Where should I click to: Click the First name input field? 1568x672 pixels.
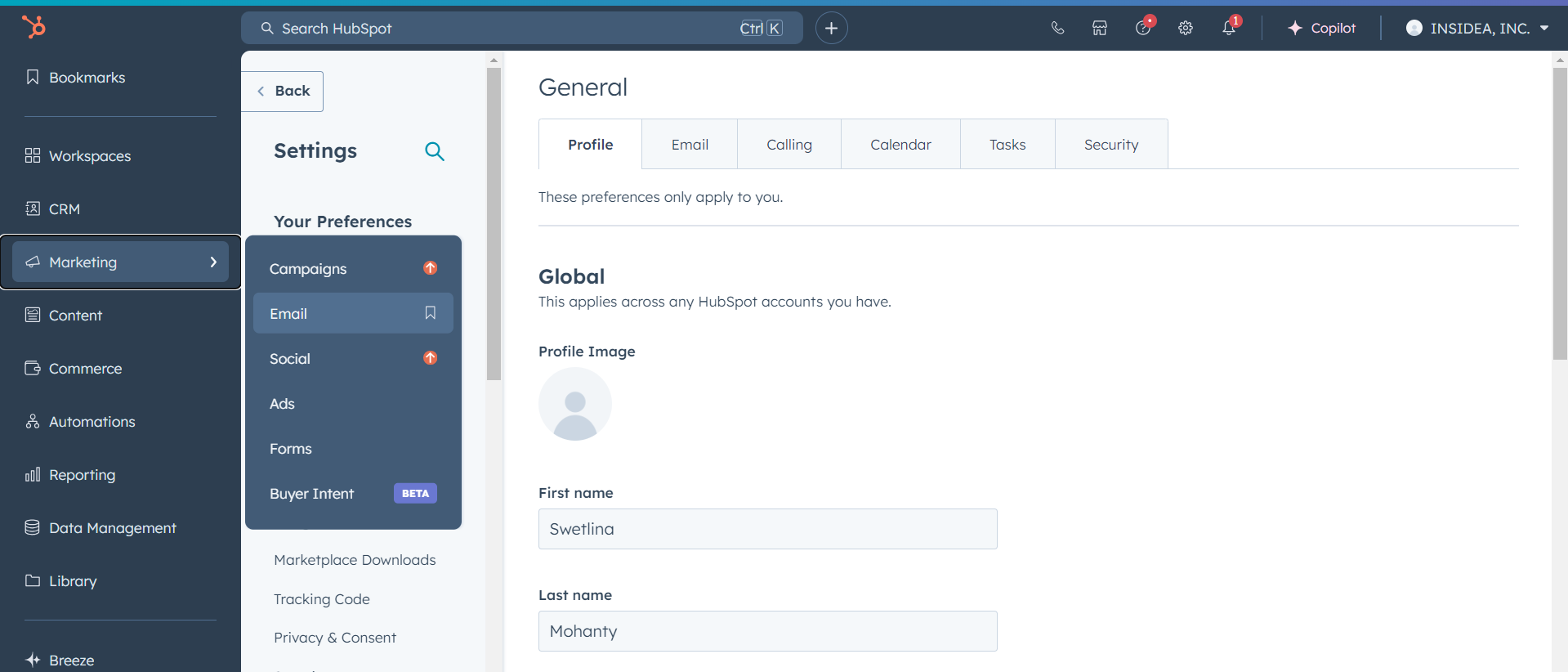[767, 529]
